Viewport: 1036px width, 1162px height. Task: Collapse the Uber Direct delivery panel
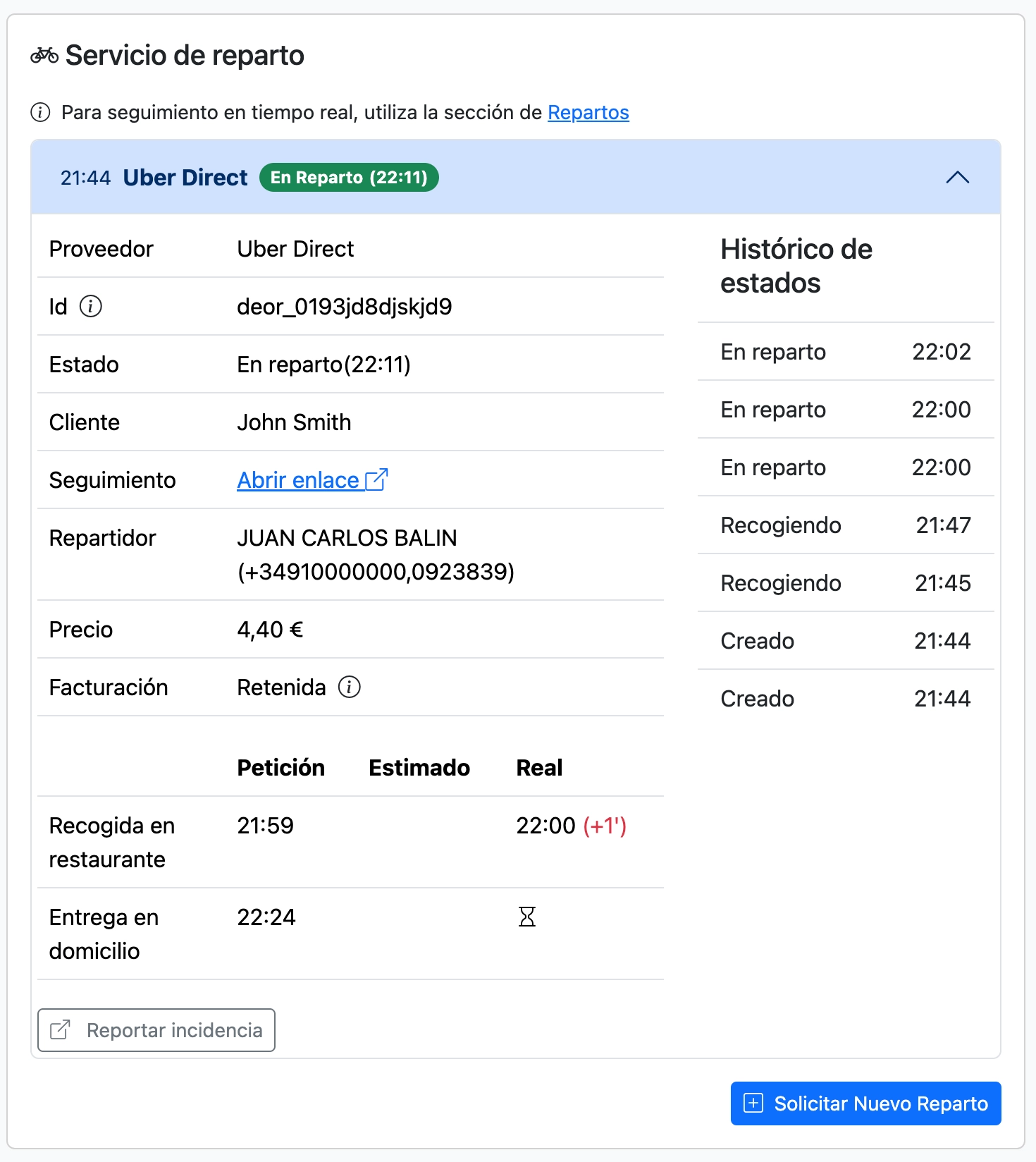tap(957, 177)
